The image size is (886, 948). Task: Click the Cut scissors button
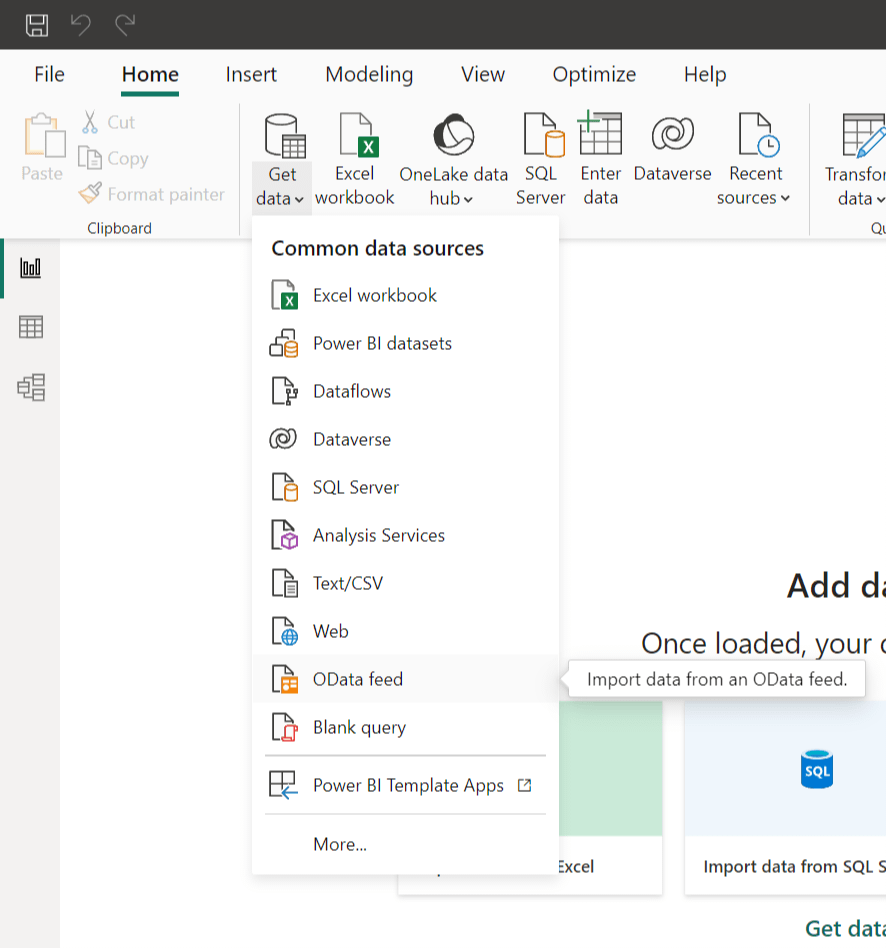108,122
